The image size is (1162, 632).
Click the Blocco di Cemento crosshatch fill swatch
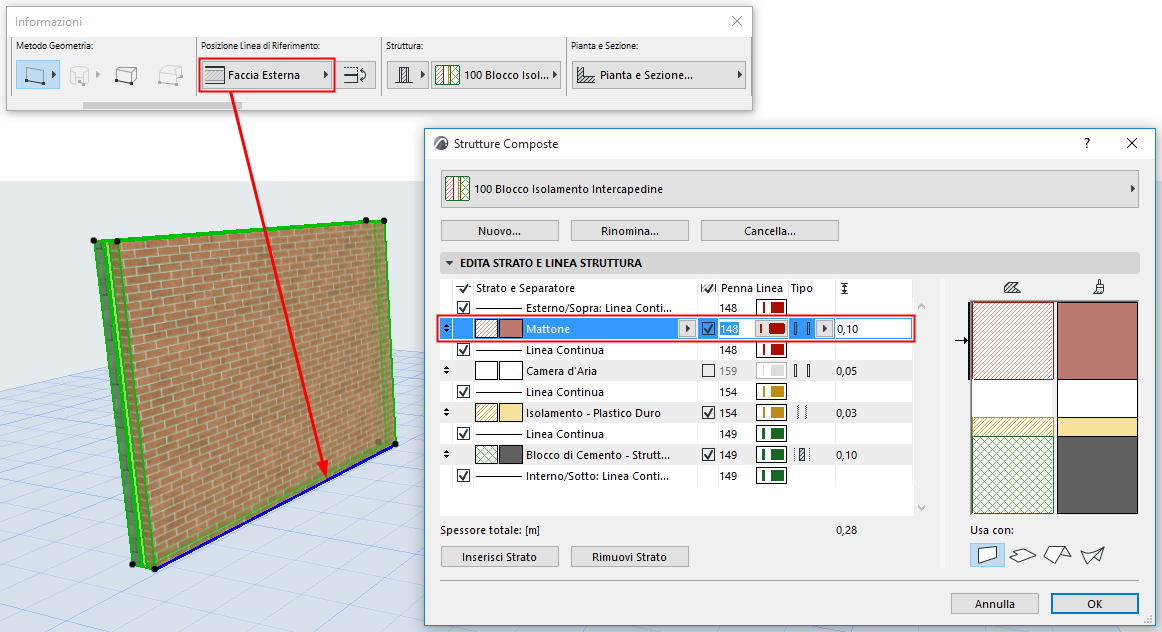pyautogui.click(x=486, y=455)
